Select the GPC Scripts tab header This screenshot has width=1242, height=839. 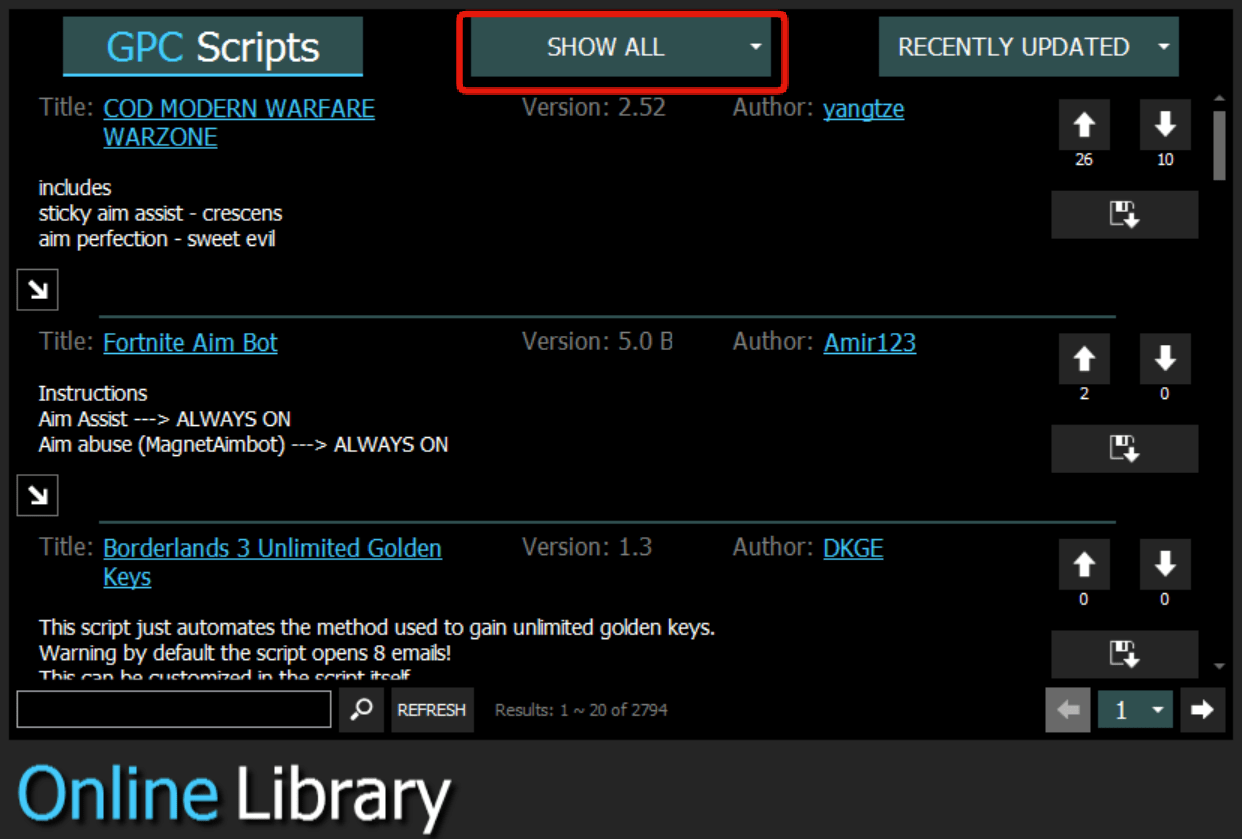click(213, 47)
